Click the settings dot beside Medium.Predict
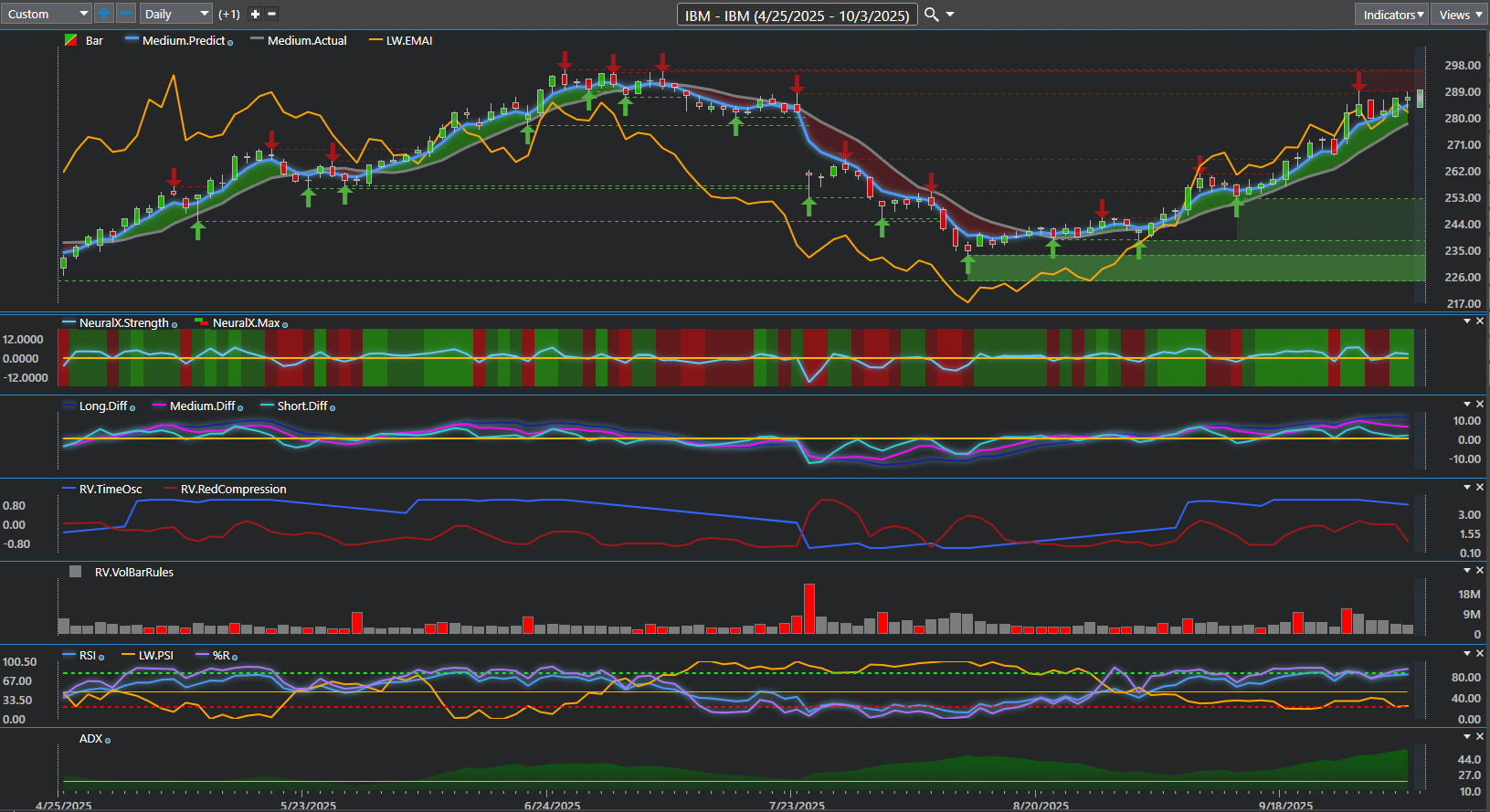Image resolution: width=1490 pixels, height=812 pixels. 230,42
